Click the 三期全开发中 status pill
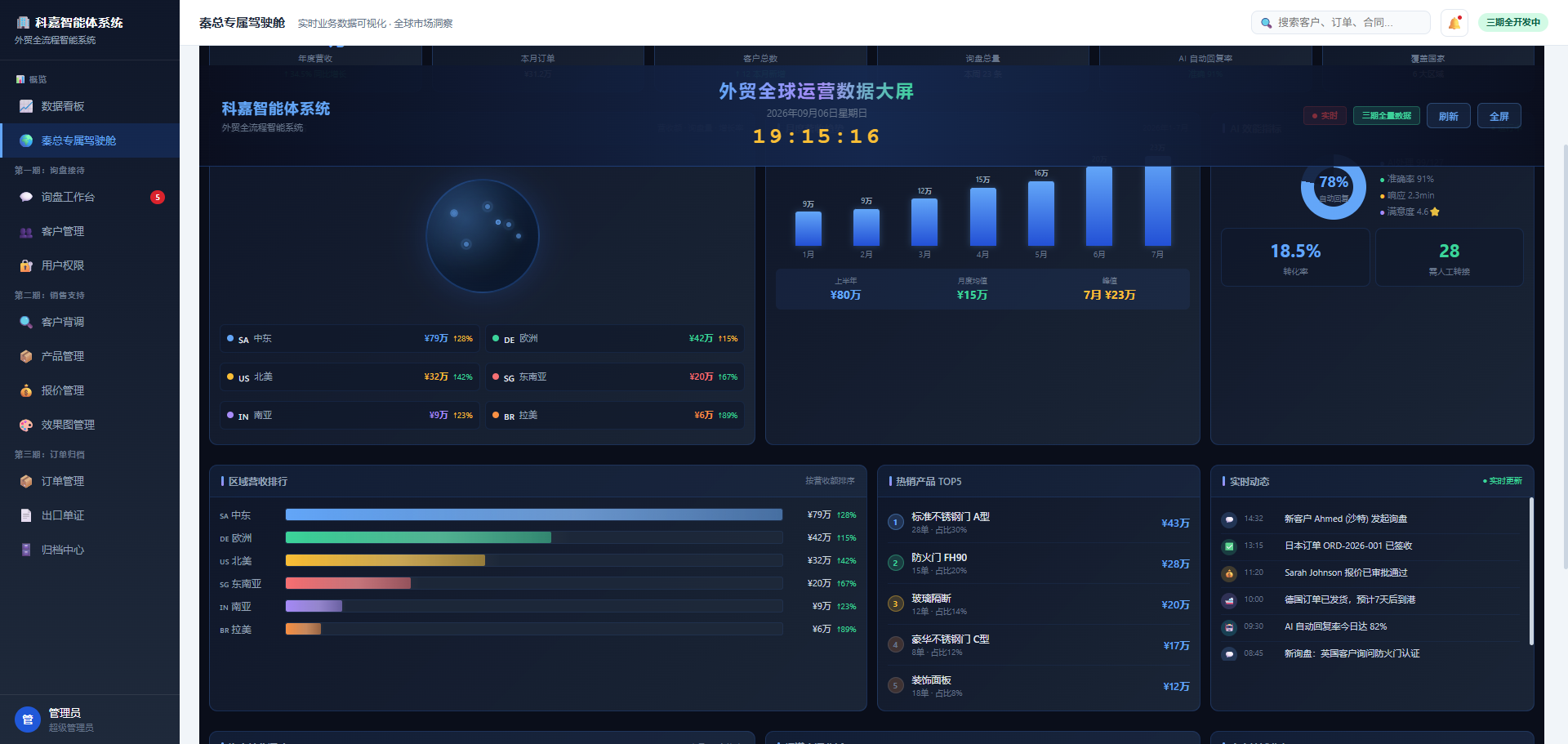This screenshot has width=1568, height=744. tap(1513, 22)
